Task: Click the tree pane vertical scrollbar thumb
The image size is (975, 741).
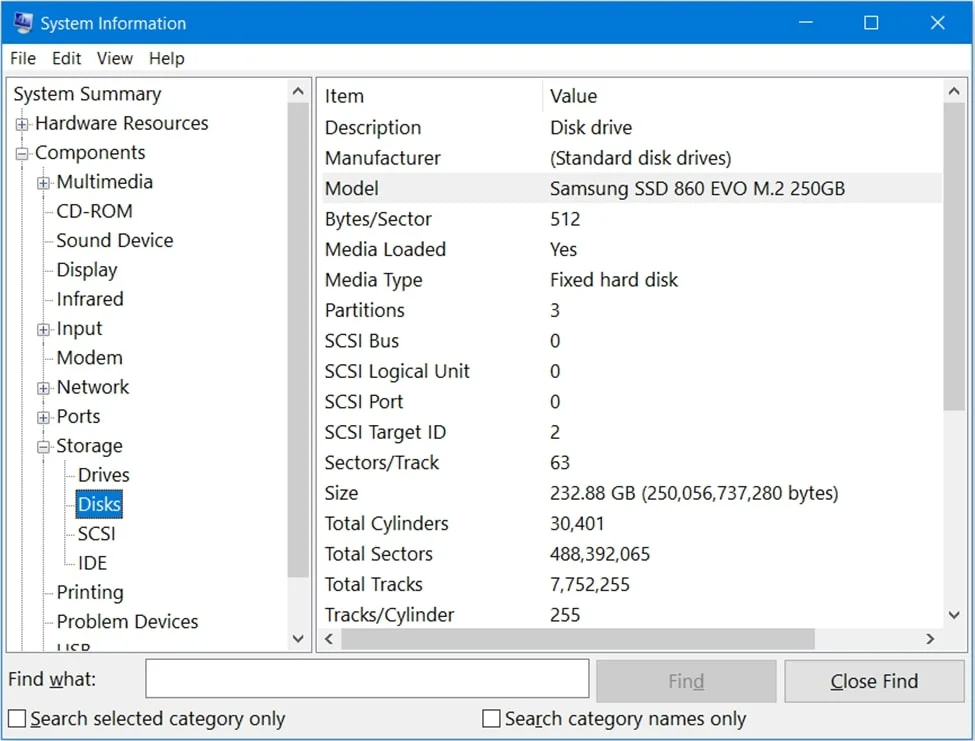Action: pos(298,340)
